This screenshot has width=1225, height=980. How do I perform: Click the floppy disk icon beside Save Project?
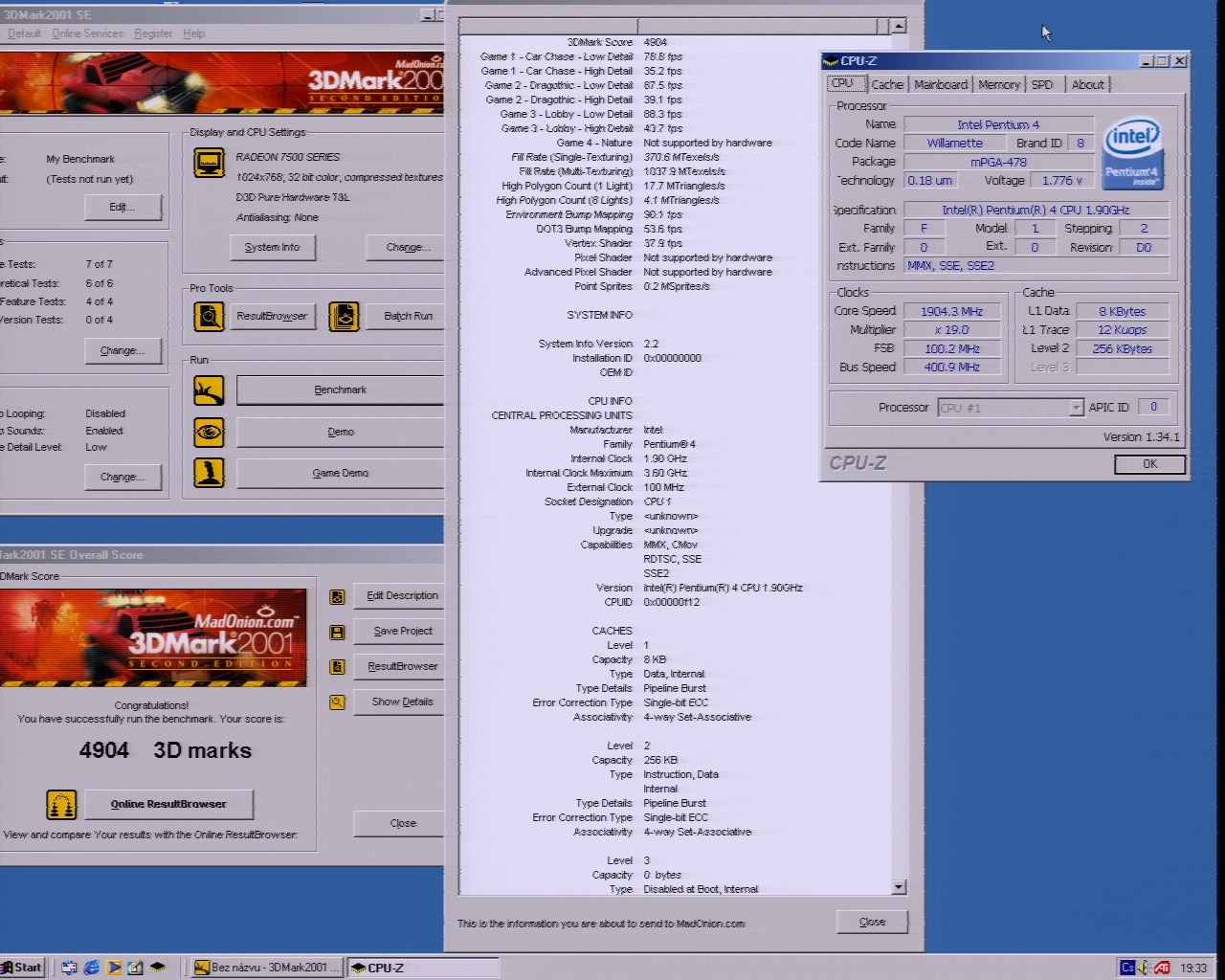click(x=337, y=632)
